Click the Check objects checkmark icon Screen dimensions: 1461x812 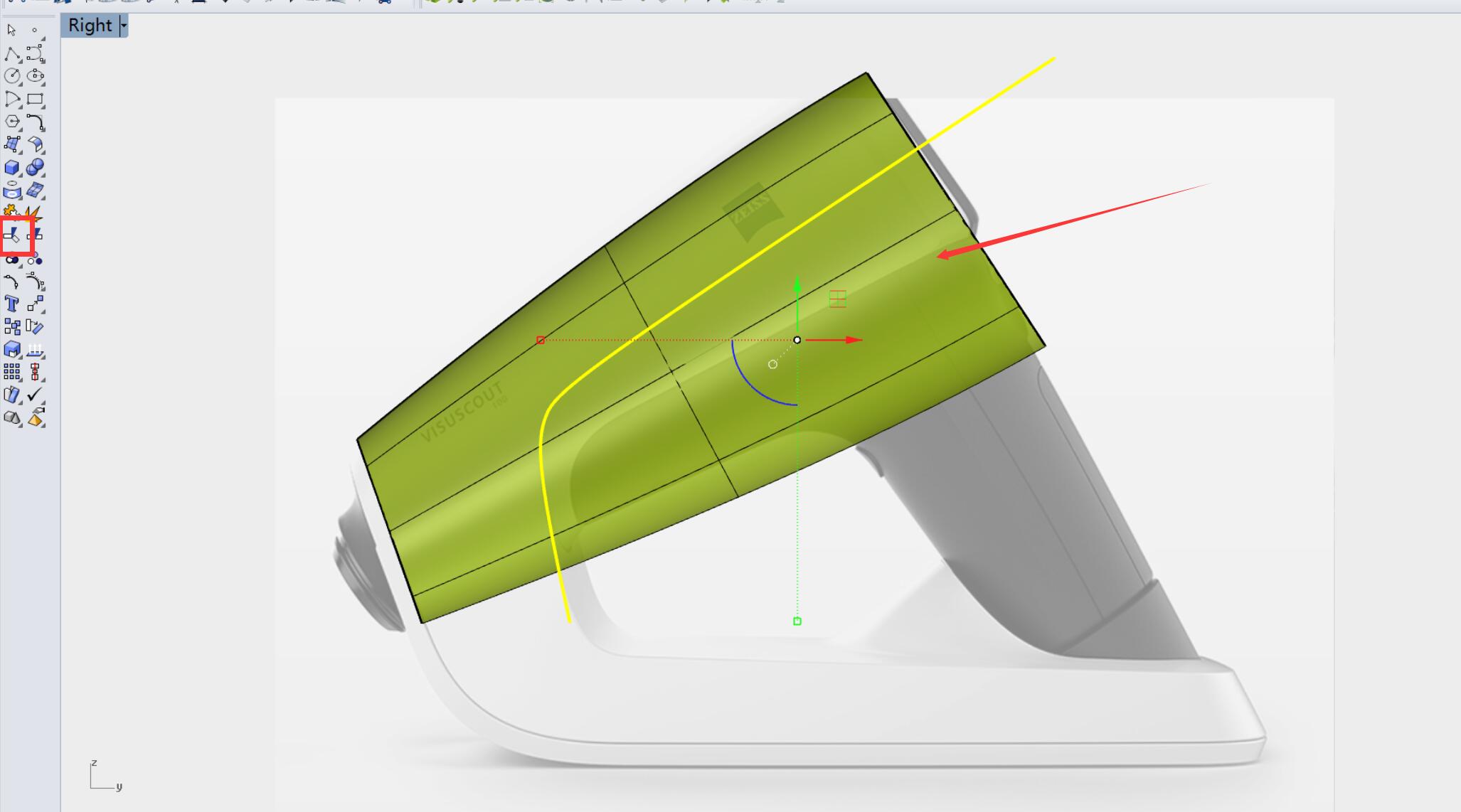pos(35,395)
